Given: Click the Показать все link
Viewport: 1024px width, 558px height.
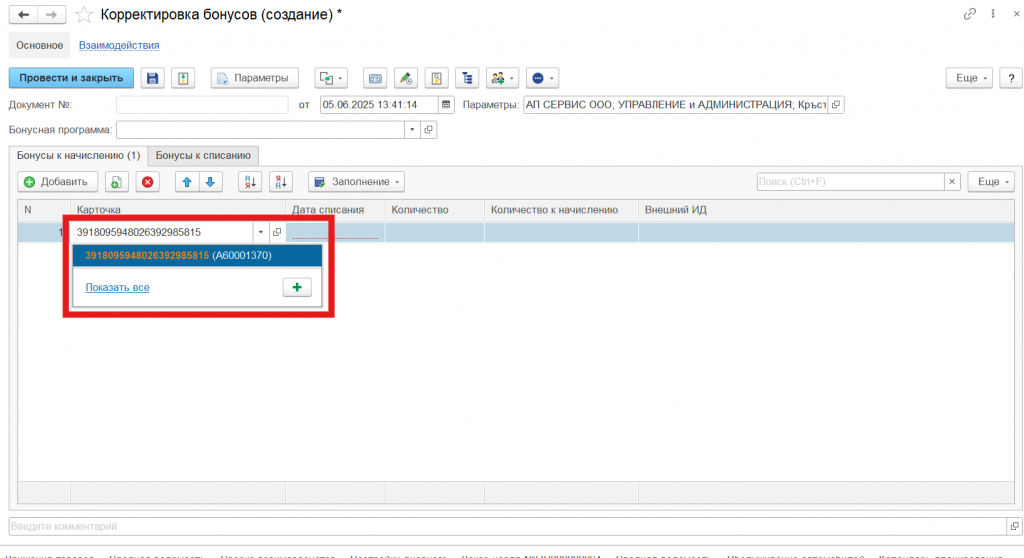Looking at the screenshot, I should click(117, 287).
